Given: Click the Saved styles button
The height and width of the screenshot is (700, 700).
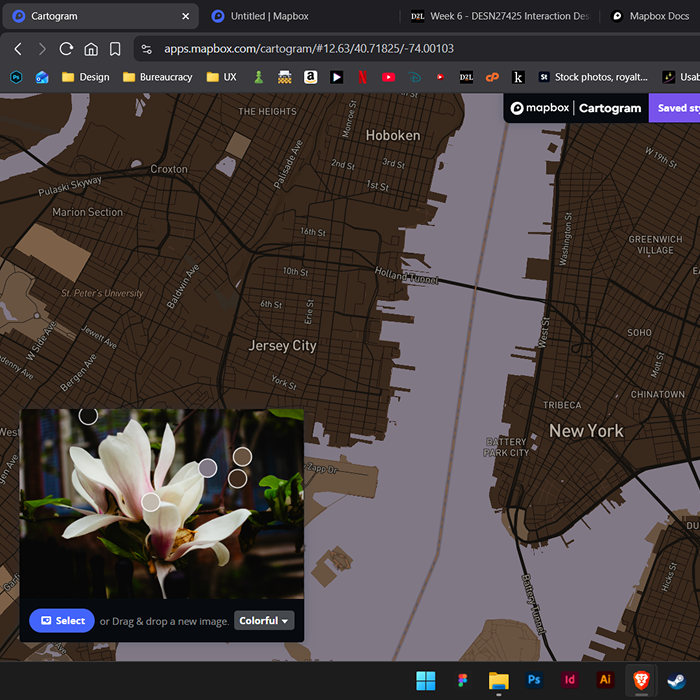Looking at the screenshot, I should [x=673, y=108].
